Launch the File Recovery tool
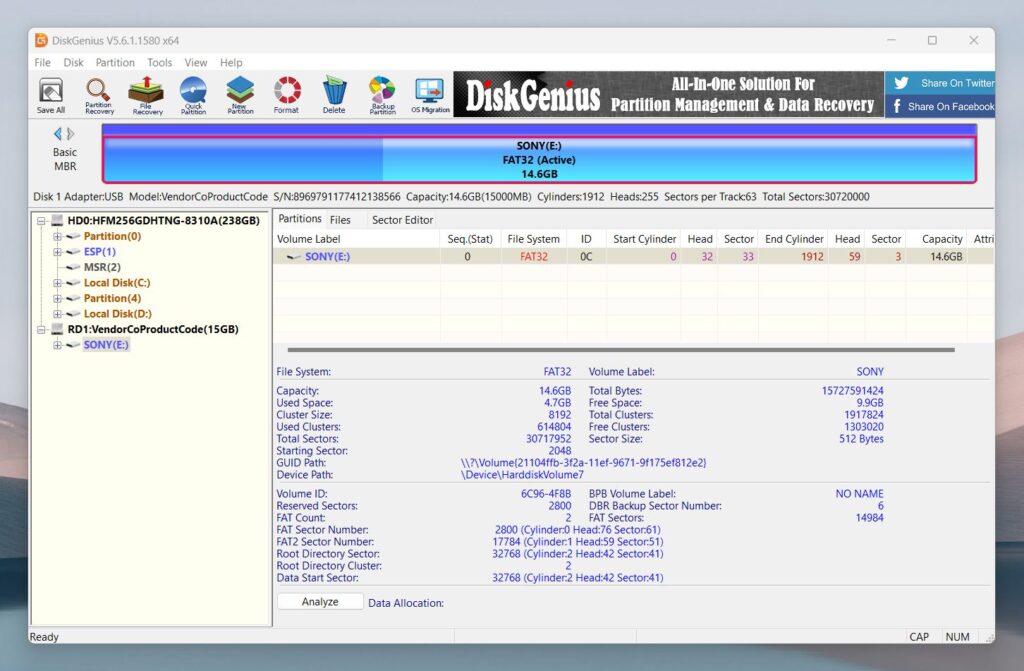 (x=146, y=94)
